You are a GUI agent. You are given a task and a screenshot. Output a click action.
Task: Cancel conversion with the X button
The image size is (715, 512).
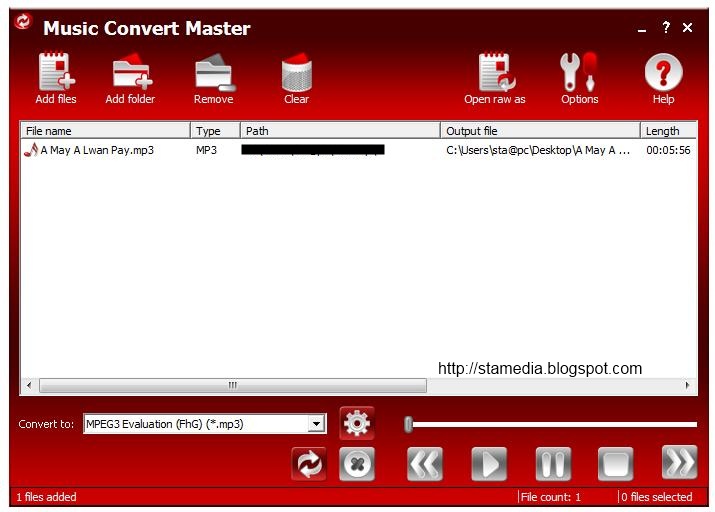pos(357,464)
